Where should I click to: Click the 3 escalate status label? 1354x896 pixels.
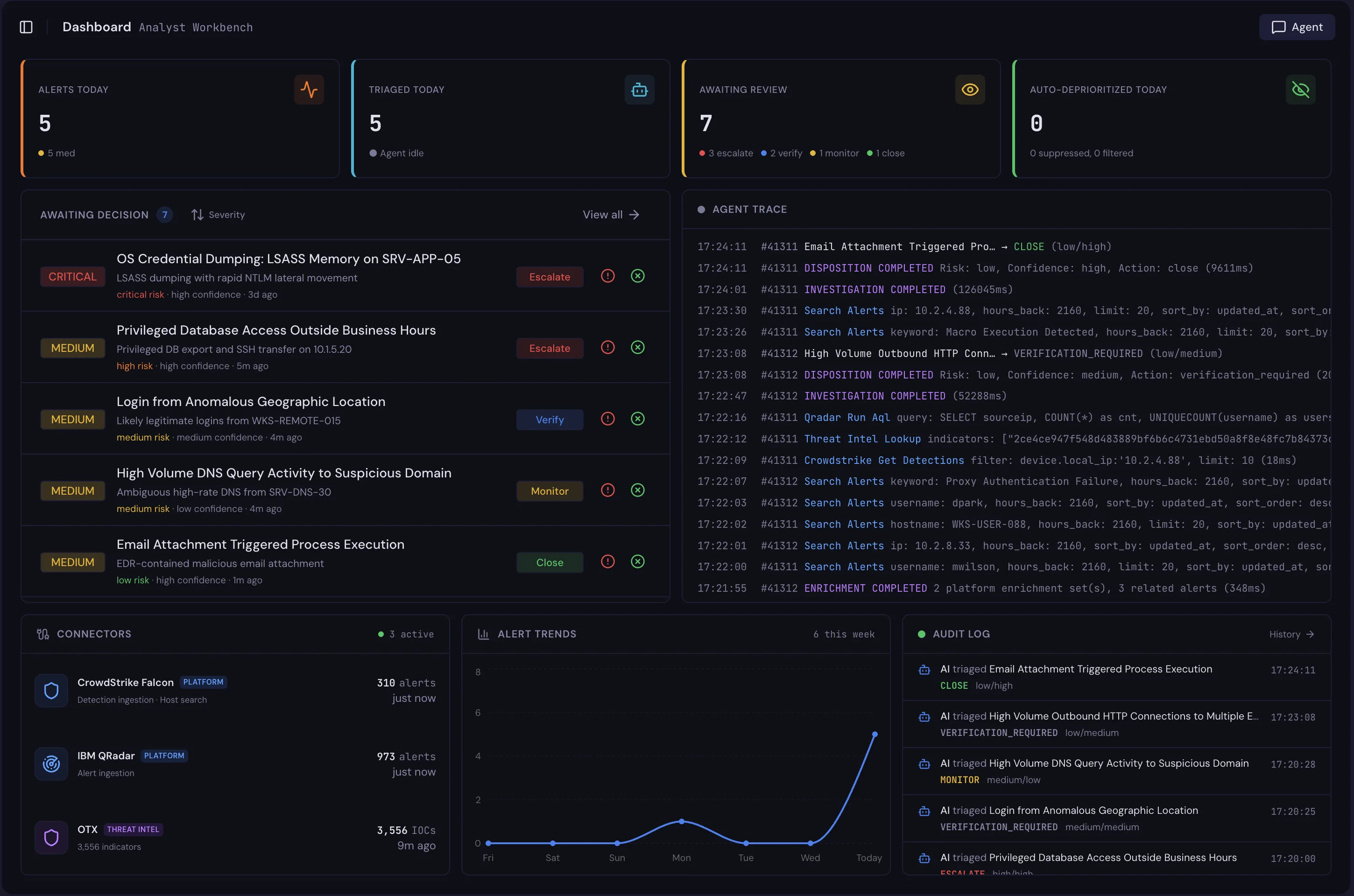[x=726, y=153]
